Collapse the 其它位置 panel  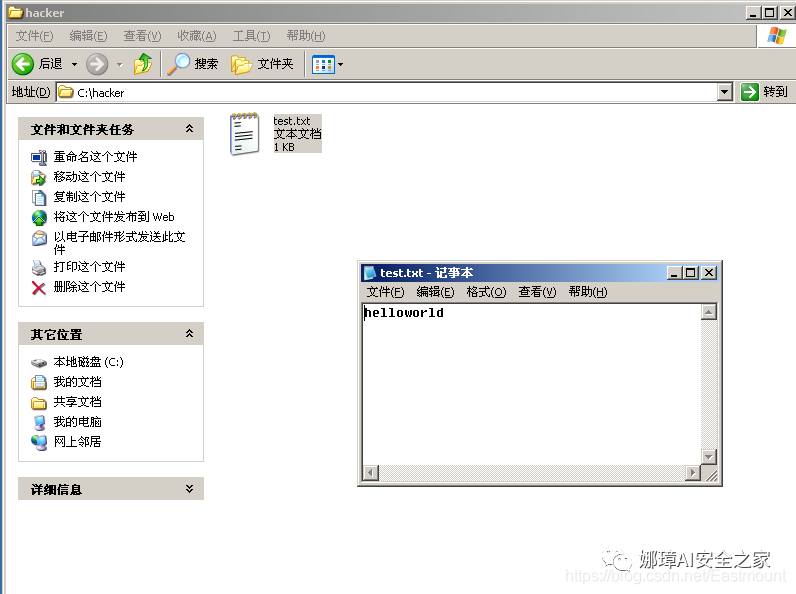coord(189,334)
